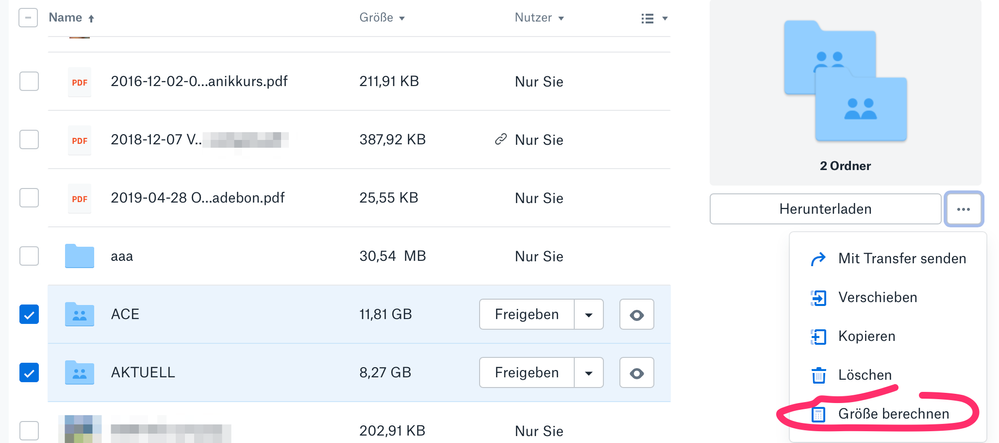The image size is (999, 443).
Task: Click the PDF icon for 2019-04-28 file
Action: pyautogui.click(x=79, y=198)
